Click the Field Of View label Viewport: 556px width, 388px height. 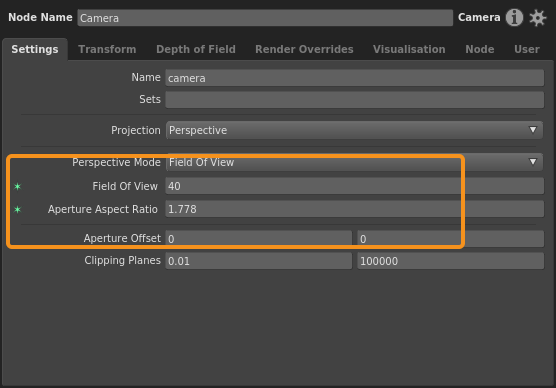click(x=125, y=186)
